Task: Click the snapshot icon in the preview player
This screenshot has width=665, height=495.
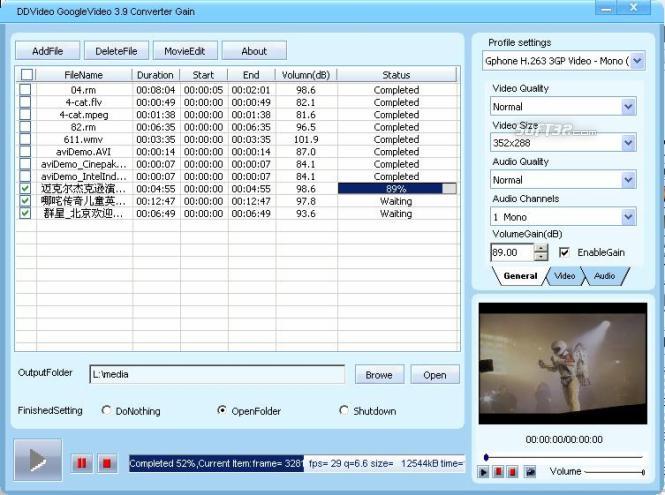Action: [x=530, y=472]
